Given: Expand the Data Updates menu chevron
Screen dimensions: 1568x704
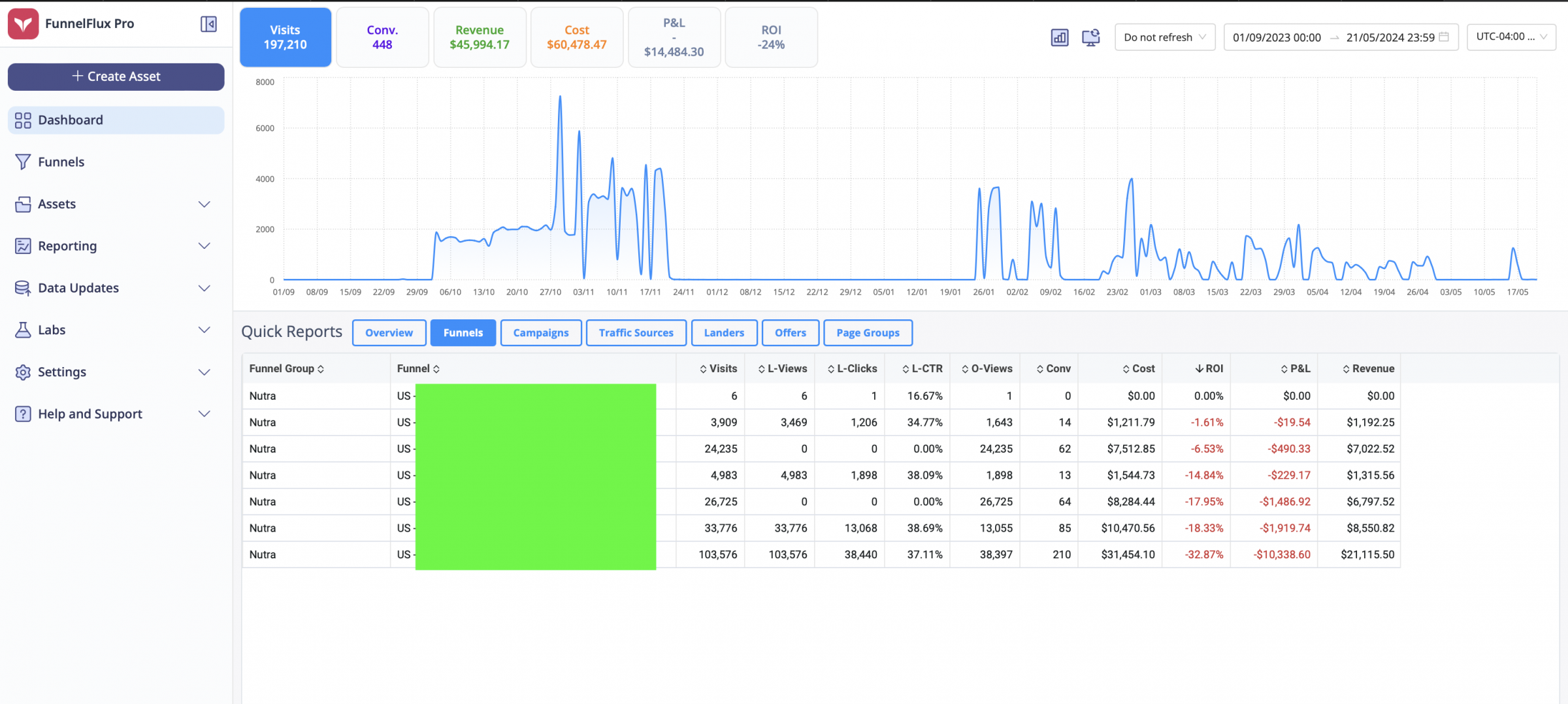Looking at the screenshot, I should coord(204,288).
